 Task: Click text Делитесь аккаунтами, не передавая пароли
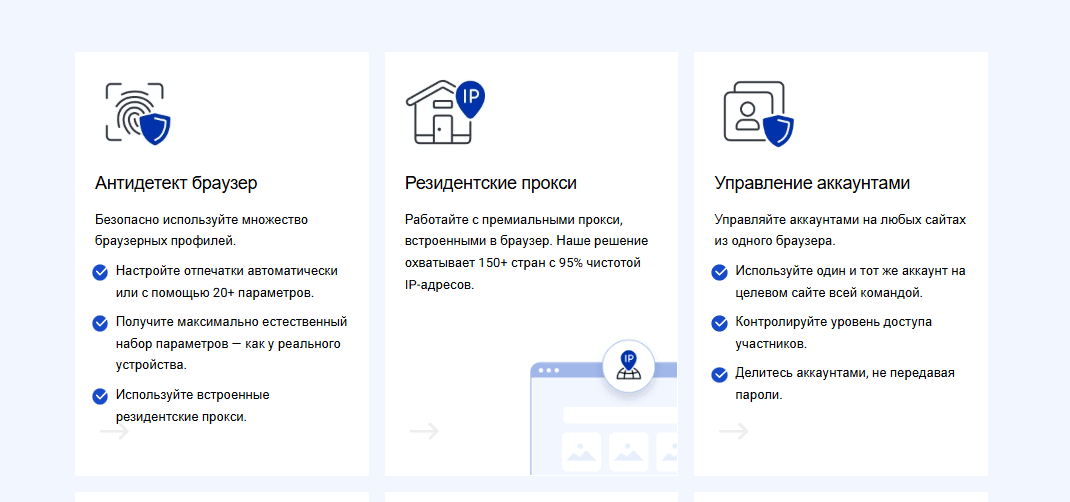point(845,384)
